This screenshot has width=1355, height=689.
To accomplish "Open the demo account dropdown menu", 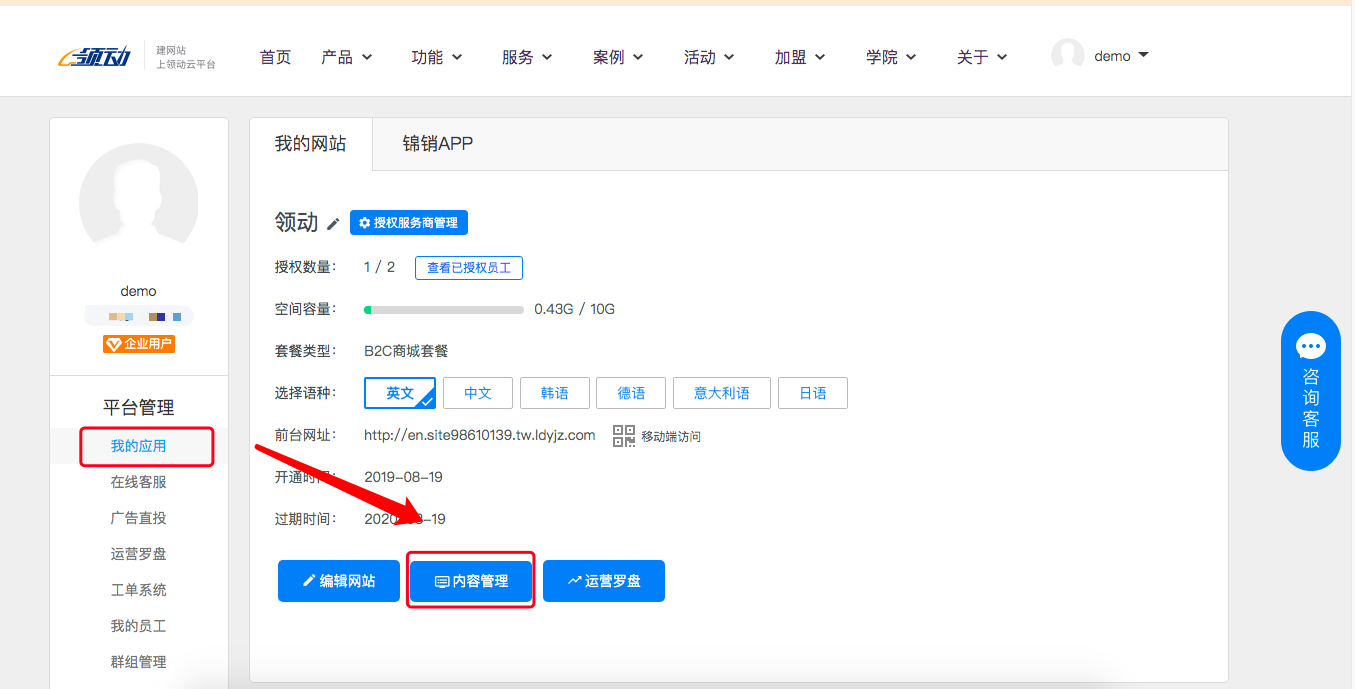I will (1111, 55).
